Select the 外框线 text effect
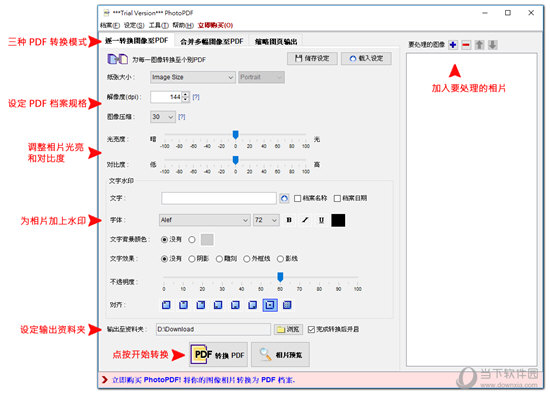This screenshot has width=550, height=400. 247,259
